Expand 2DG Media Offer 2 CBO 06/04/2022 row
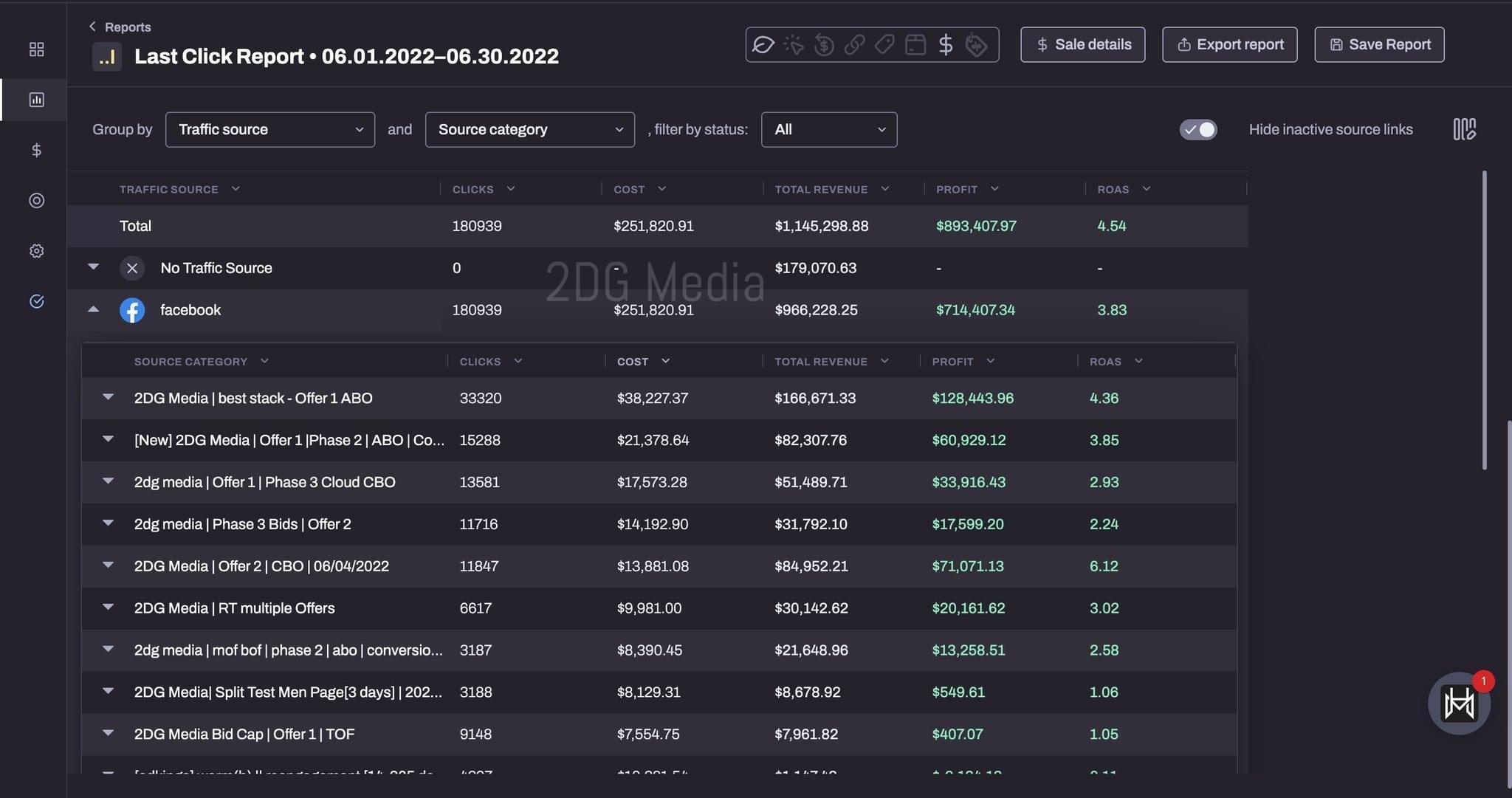The image size is (1512, 798). [x=108, y=565]
